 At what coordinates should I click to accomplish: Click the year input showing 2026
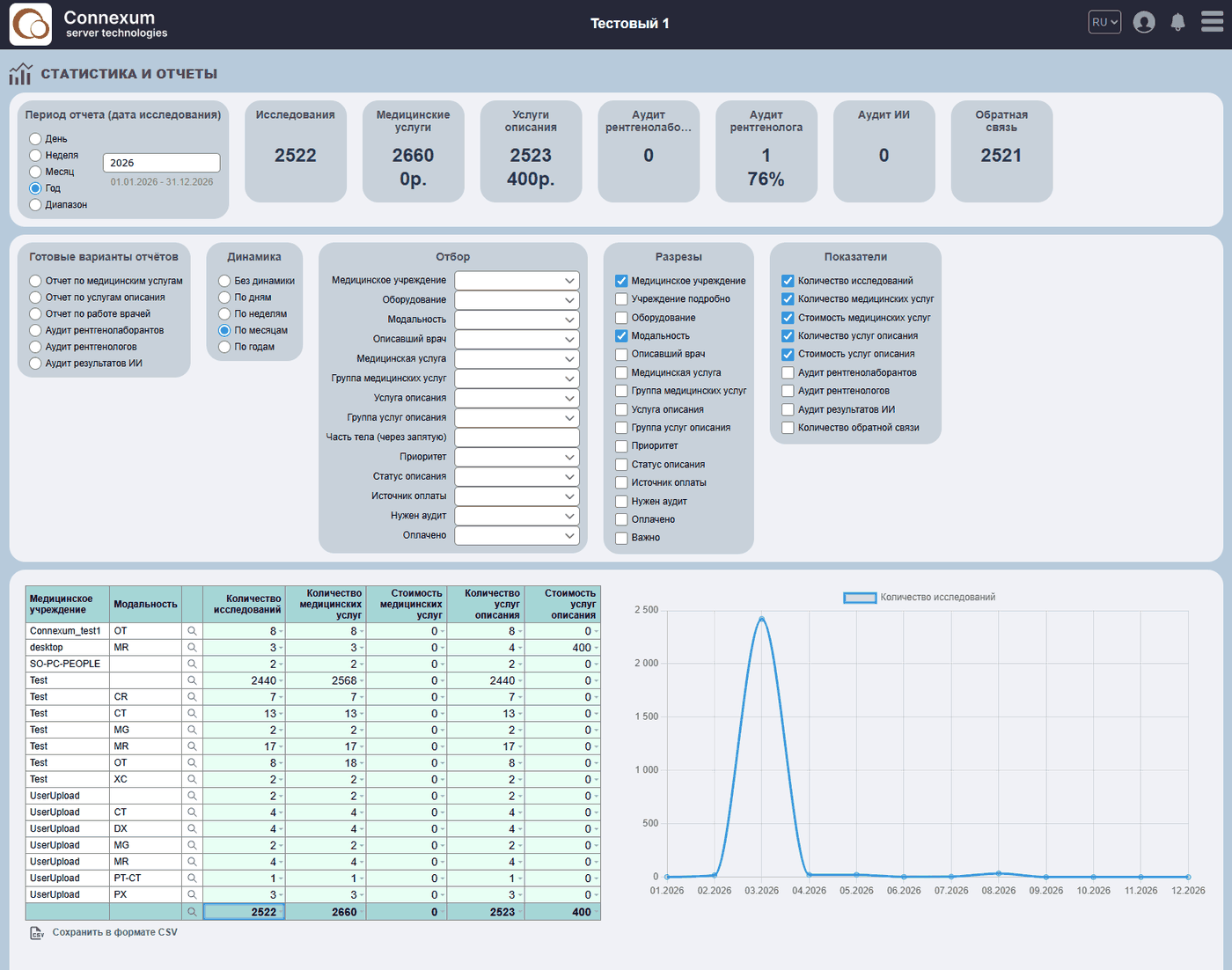point(161,163)
